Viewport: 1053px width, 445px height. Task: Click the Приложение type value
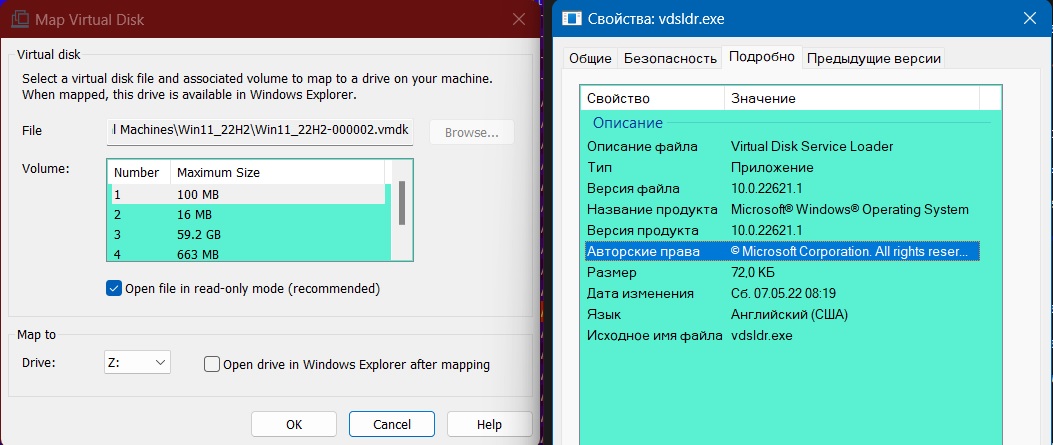[772, 167]
